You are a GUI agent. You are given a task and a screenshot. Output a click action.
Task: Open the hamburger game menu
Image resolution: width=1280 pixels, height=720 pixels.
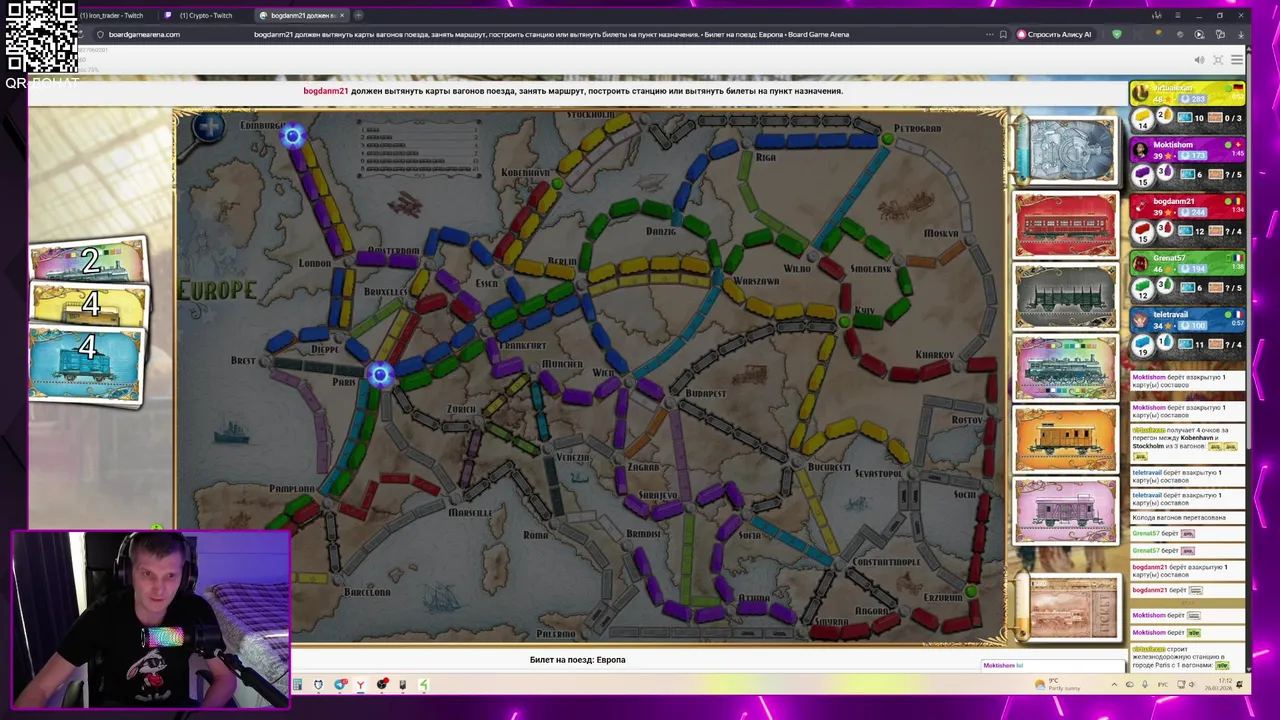pyautogui.click(x=1237, y=60)
